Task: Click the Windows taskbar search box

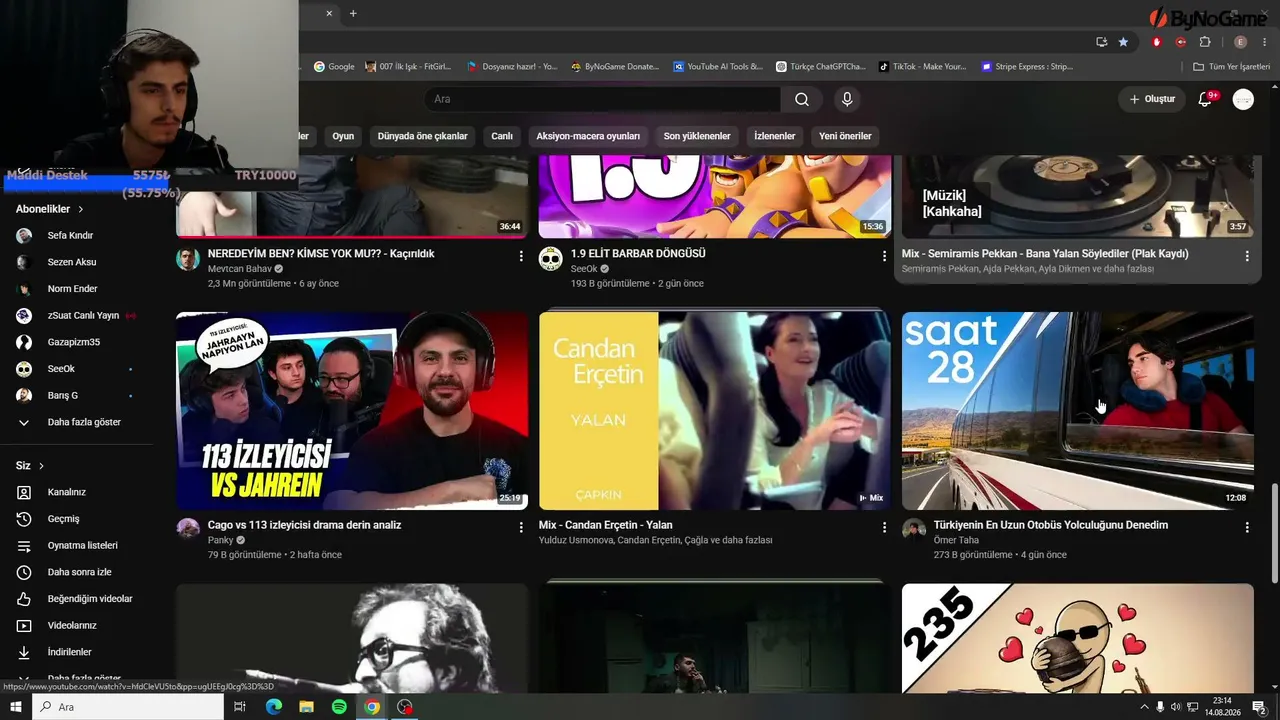Action: [x=128, y=707]
